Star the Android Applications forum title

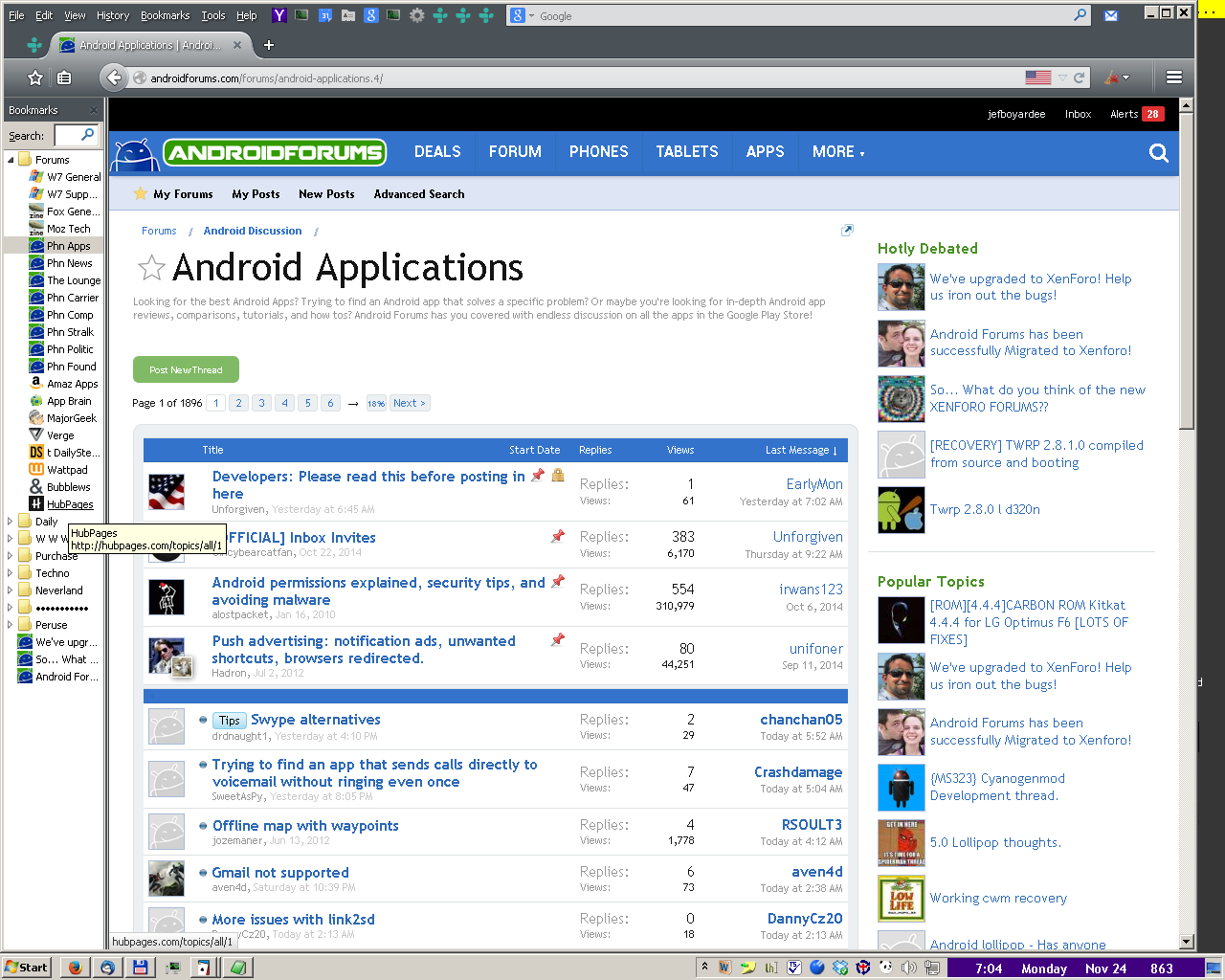click(151, 268)
